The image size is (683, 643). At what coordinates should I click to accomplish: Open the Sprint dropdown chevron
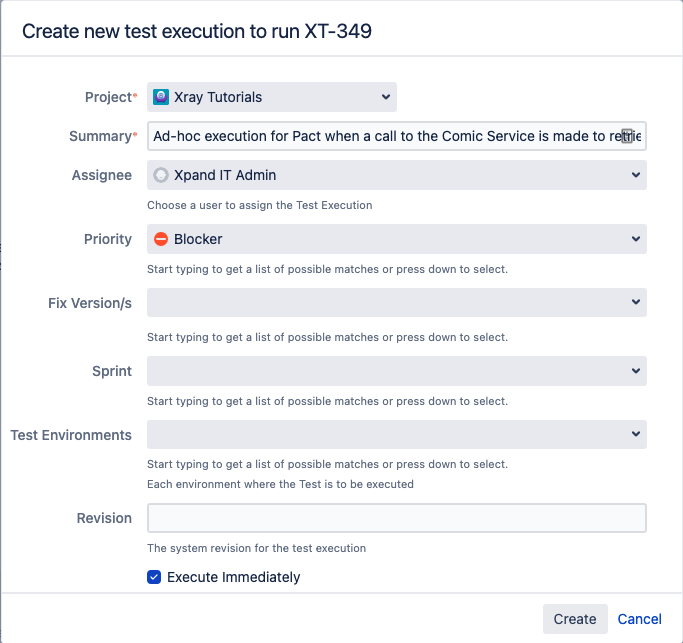coord(636,371)
